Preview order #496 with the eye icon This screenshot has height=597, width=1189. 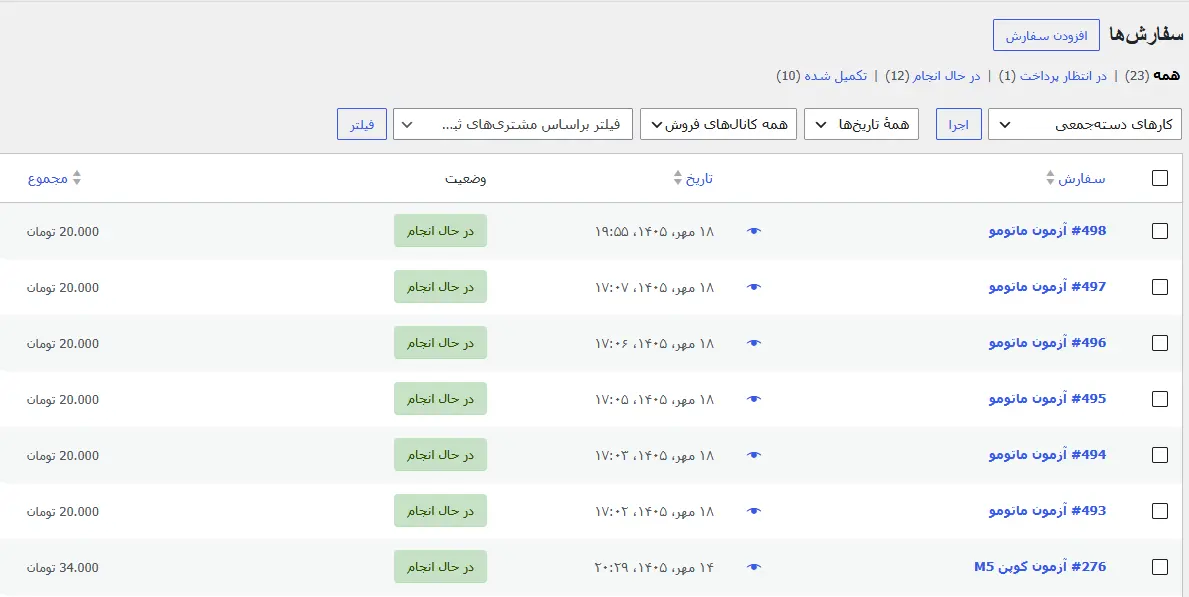pyautogui.click(x=753, y=344)
